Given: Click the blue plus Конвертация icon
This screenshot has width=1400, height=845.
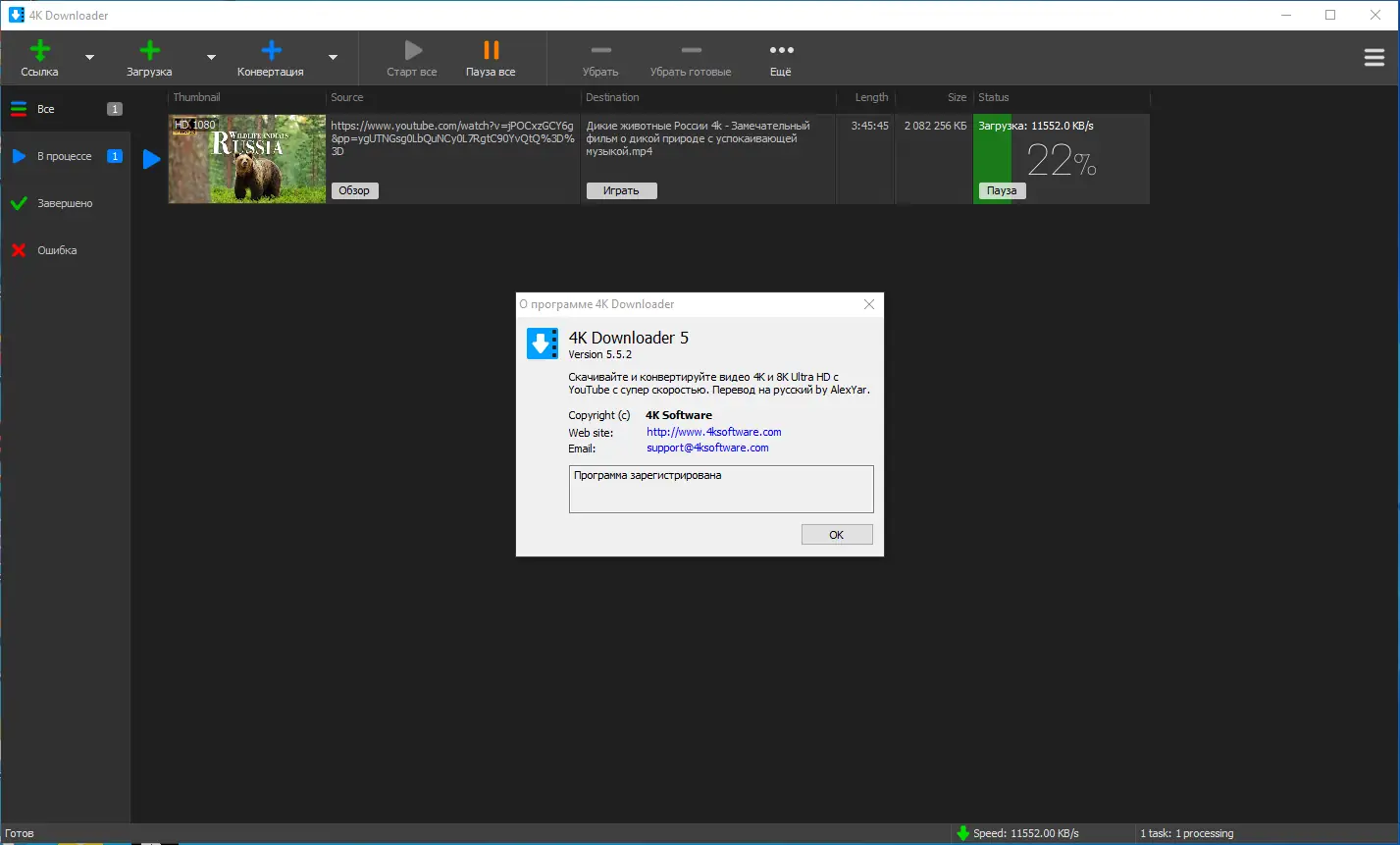Looking at the screenshot, I should pos(270,49).
